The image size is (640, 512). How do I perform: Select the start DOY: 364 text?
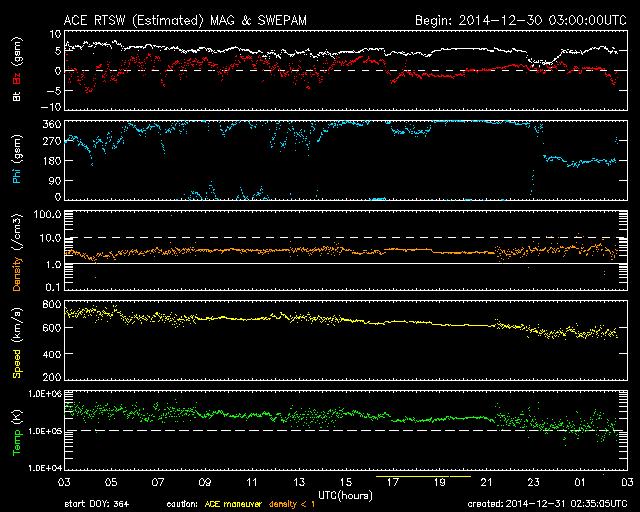coord(95,505)
